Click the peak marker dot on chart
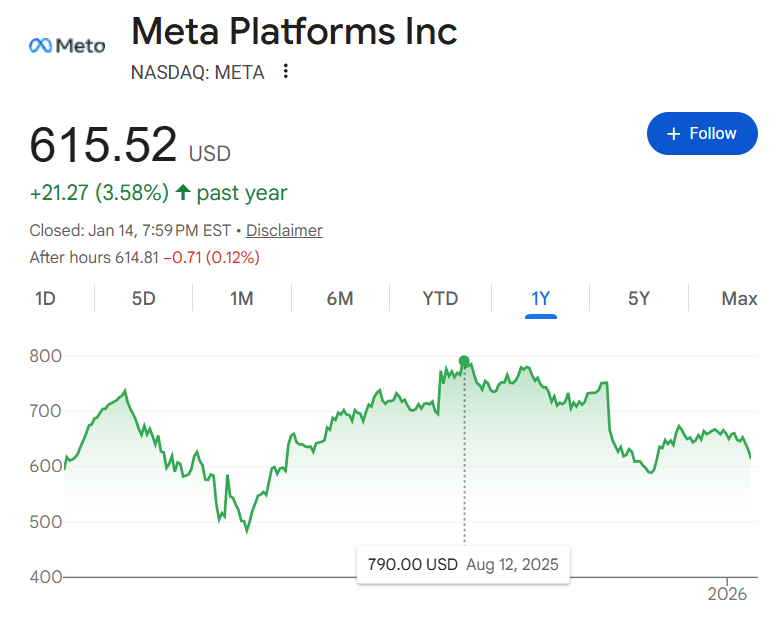The height and width of the screenshot is (624, 780). click(464, 361)
